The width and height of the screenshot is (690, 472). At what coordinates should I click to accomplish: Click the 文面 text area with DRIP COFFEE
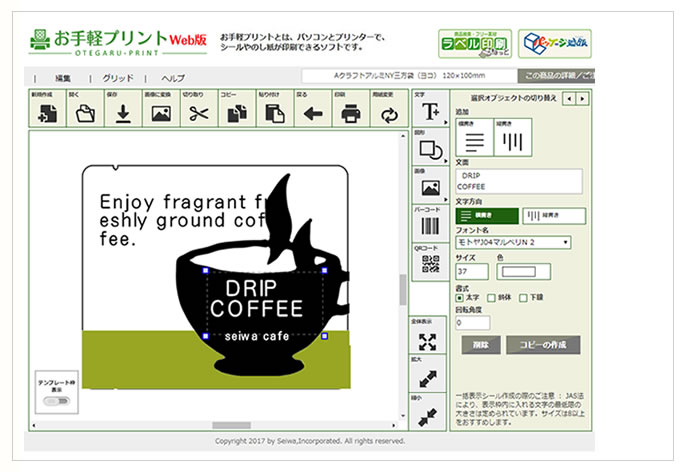(x=519, y=181)
